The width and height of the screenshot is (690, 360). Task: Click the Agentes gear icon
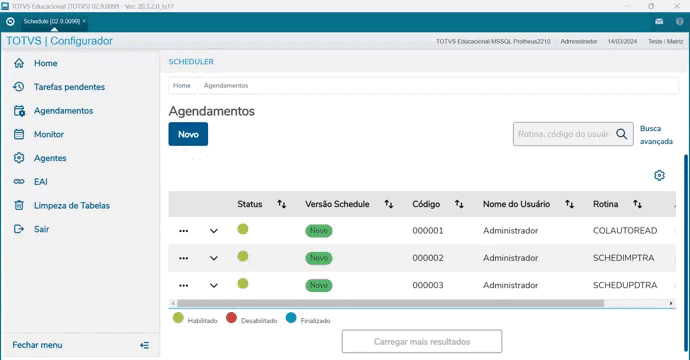coord(19,158)
